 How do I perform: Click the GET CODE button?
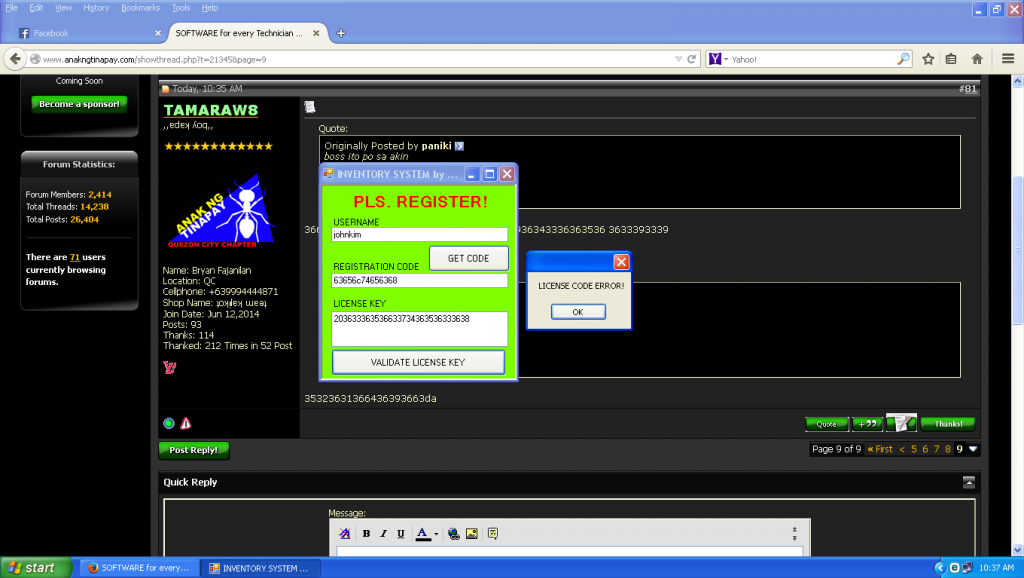tap(468, 258)
